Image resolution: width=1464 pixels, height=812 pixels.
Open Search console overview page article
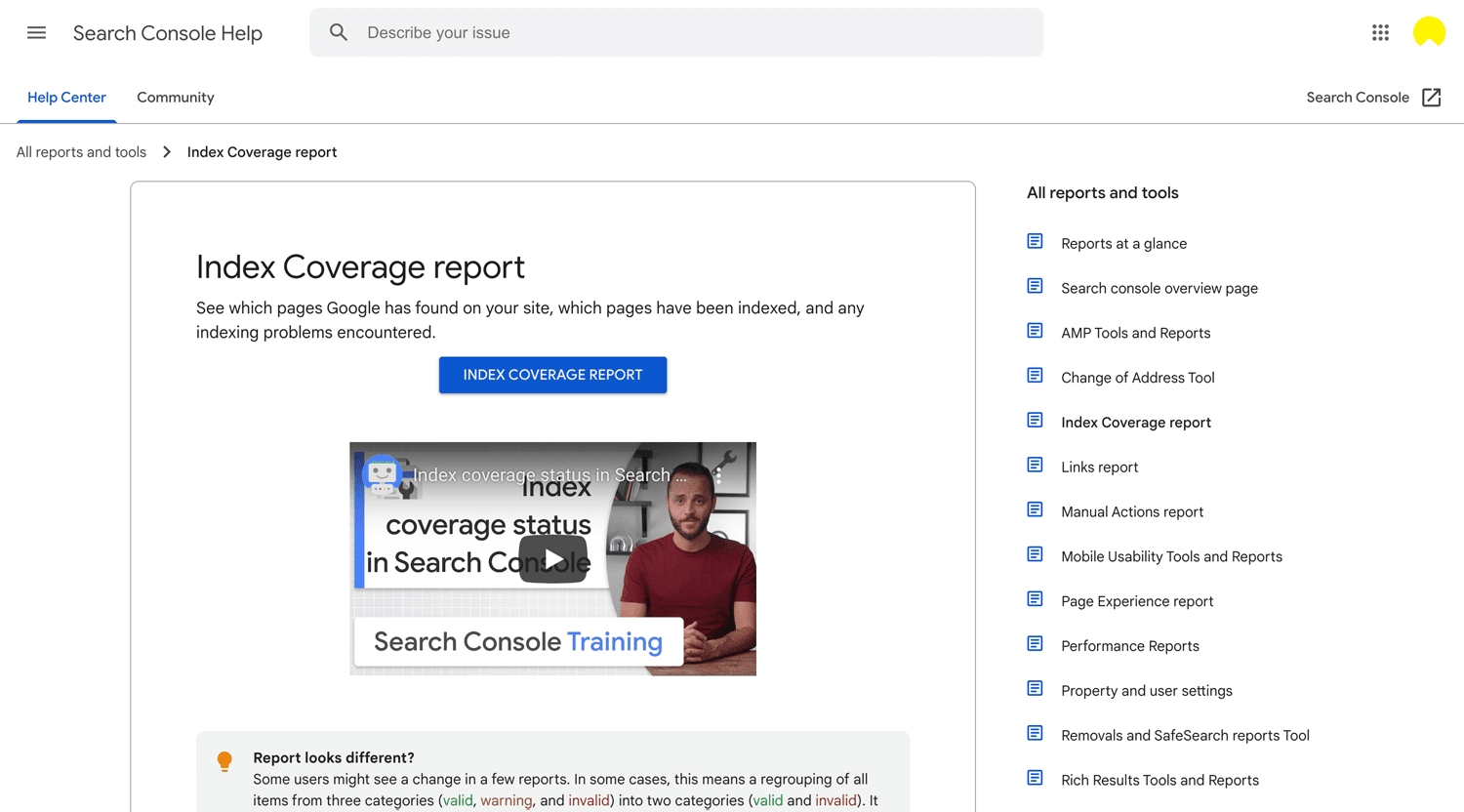click(1159, 289)
